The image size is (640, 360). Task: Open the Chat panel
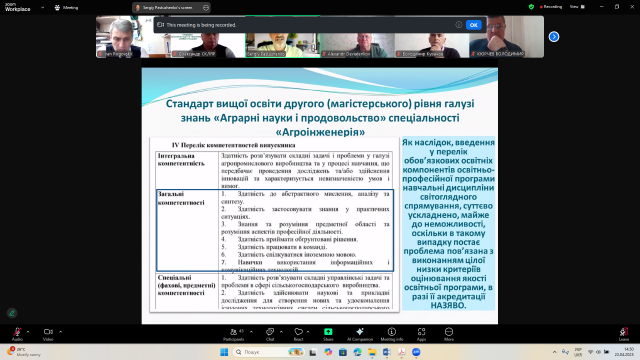pos(270,333)
